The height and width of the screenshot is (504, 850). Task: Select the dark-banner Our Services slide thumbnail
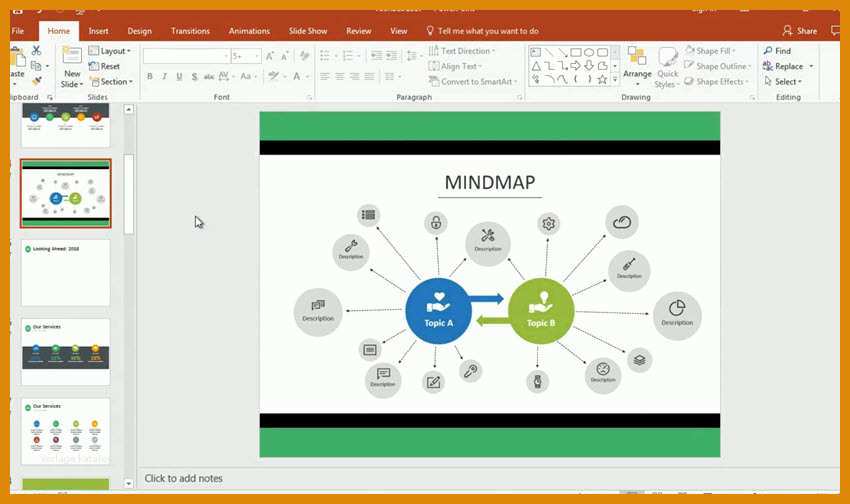click(66, 352)
